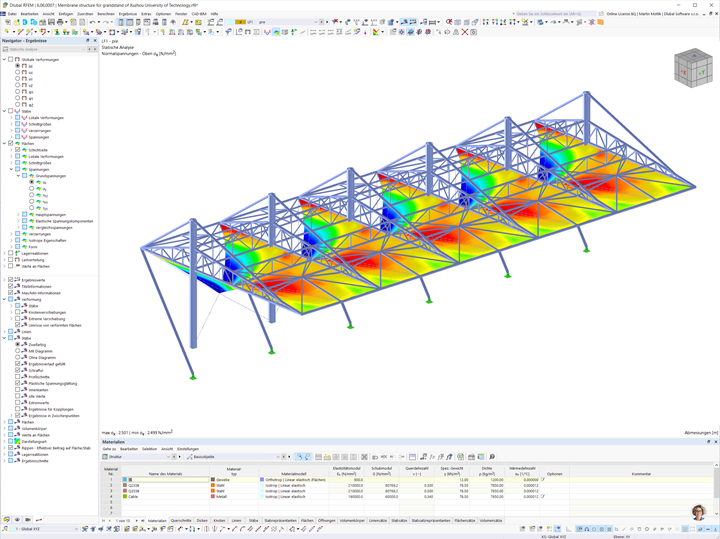The width and height of the screenshot is (720, 539).
Task: Toggle the surface results colored icon in toolbar
Action: pos(276,32)
